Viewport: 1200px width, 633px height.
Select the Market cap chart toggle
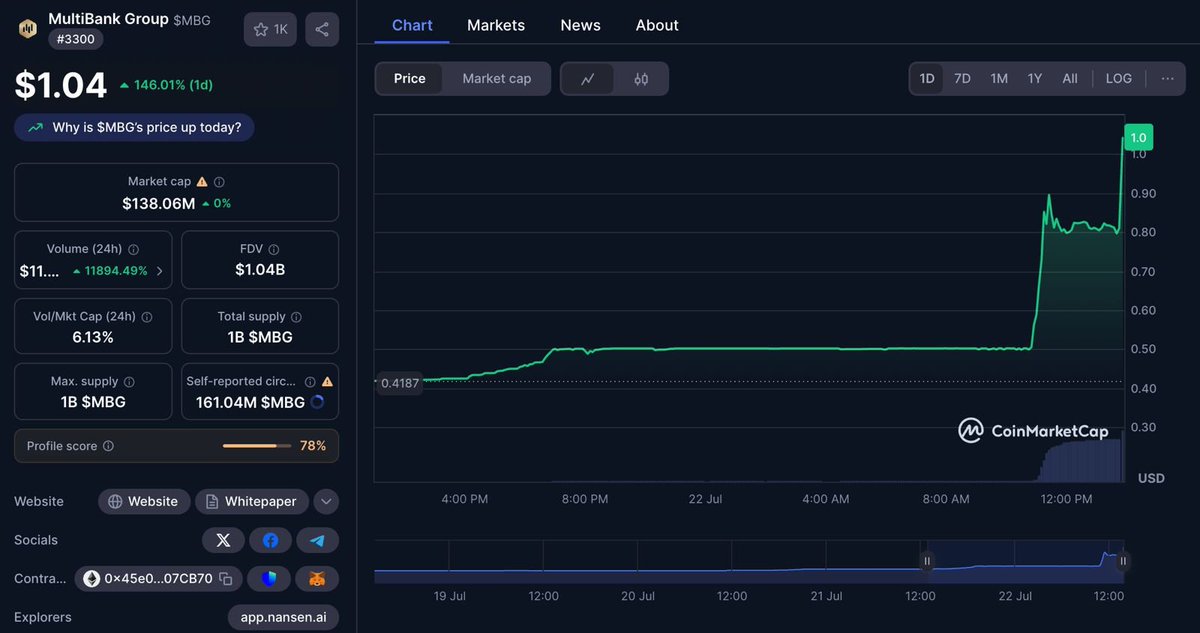(x=497, y=79)
